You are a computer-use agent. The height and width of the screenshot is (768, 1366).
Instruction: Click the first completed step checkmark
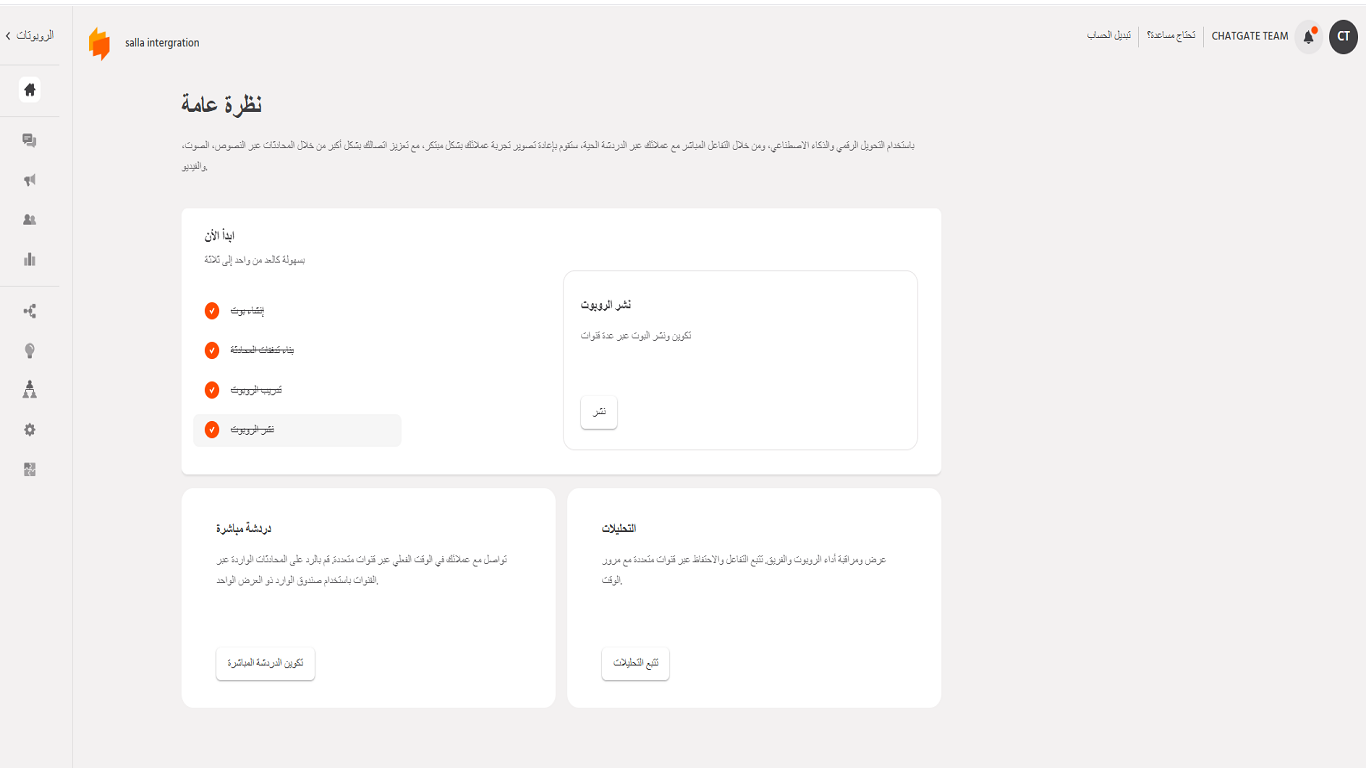click(212, 311)
